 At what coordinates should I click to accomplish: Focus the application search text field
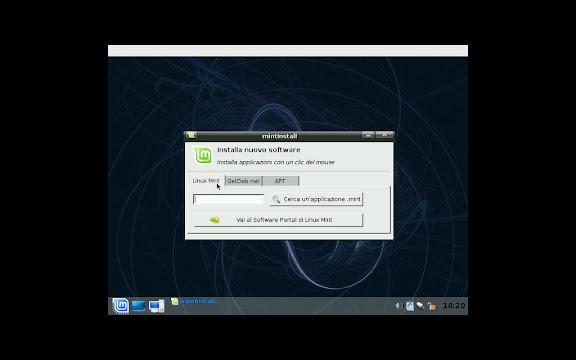pyautogui.click(x=228, y=199)
